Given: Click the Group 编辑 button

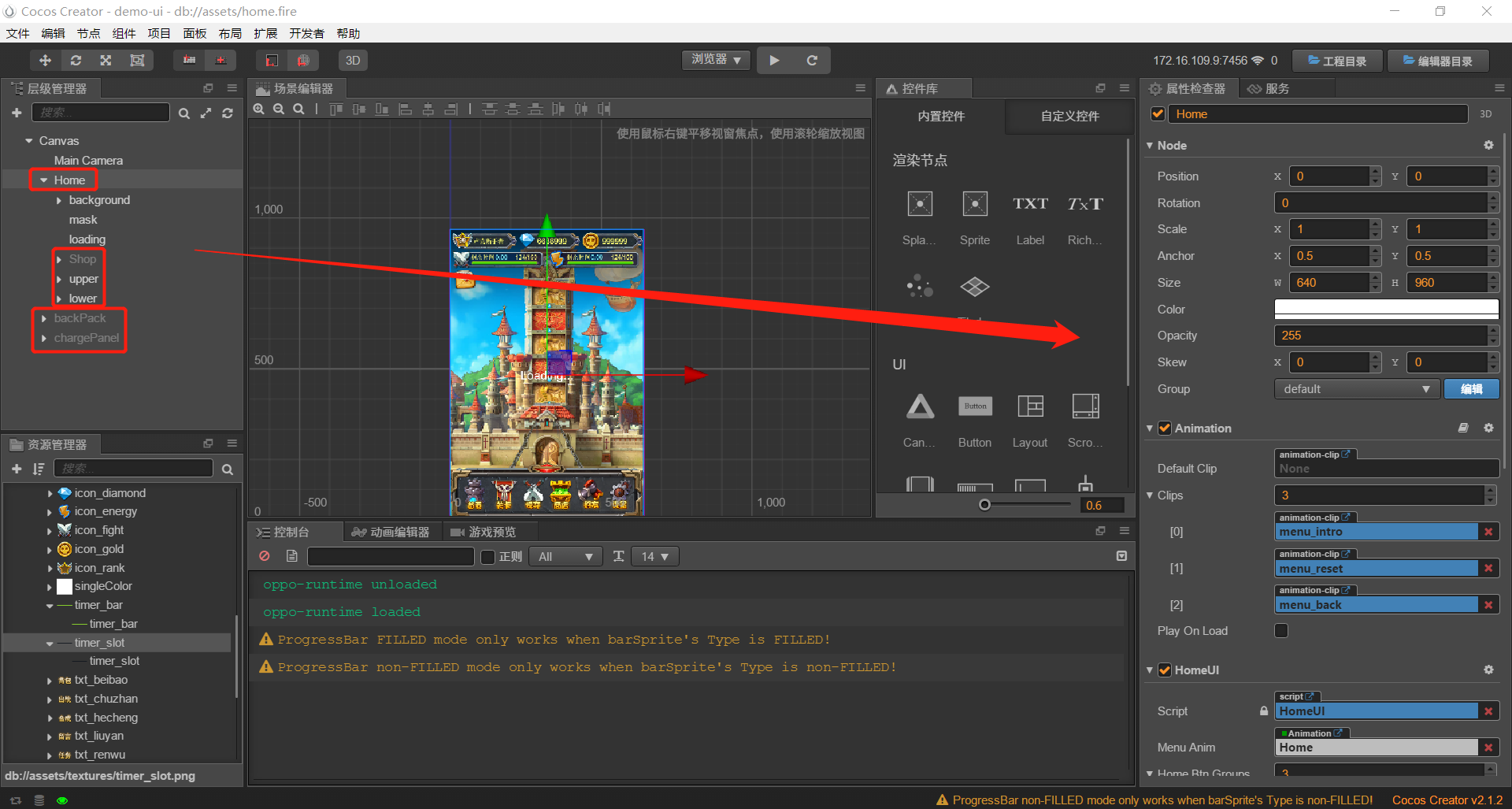Looking at the screenshot, I should (x=1471, y=389).
